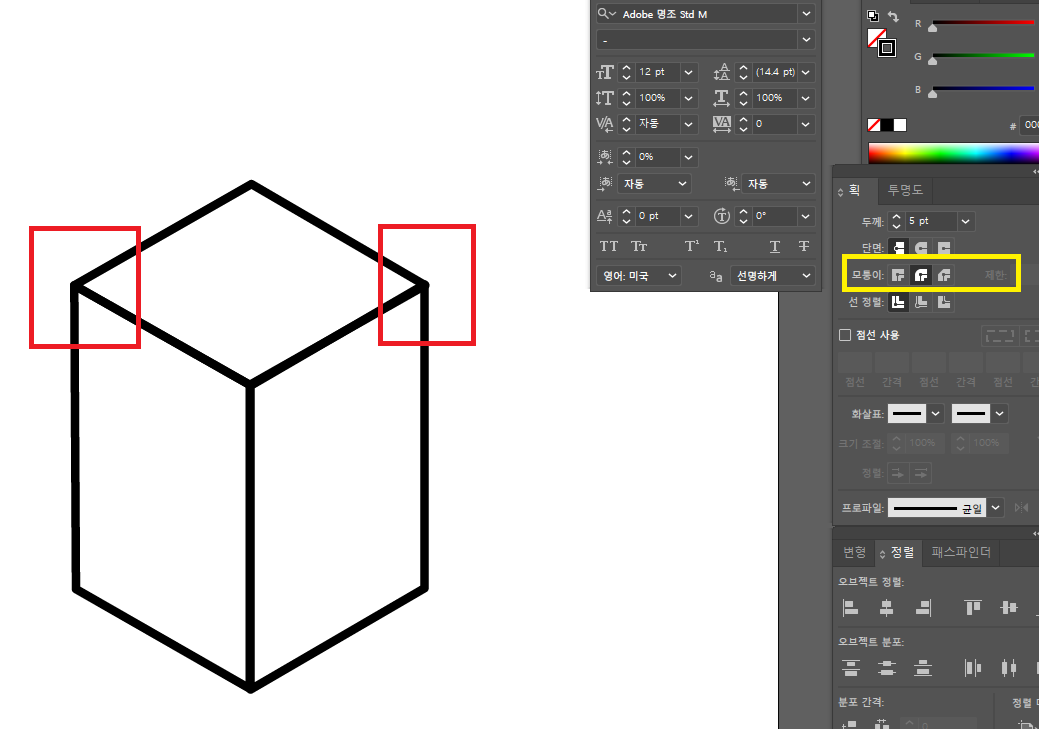The width and height of the screenshot is (1039, 729).
Task: Select the bevel join icon in the Stroke panel
Action: [944, 274]
